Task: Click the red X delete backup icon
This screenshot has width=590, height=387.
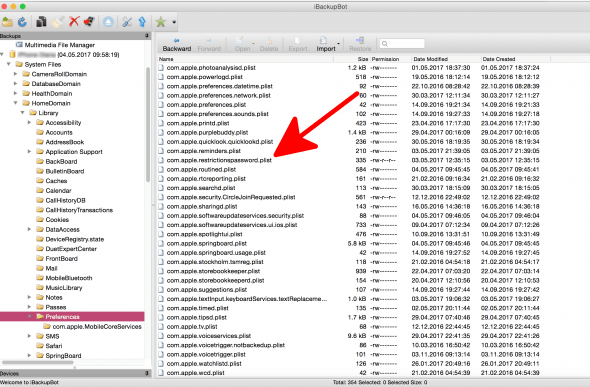Action: coord(74,22)
